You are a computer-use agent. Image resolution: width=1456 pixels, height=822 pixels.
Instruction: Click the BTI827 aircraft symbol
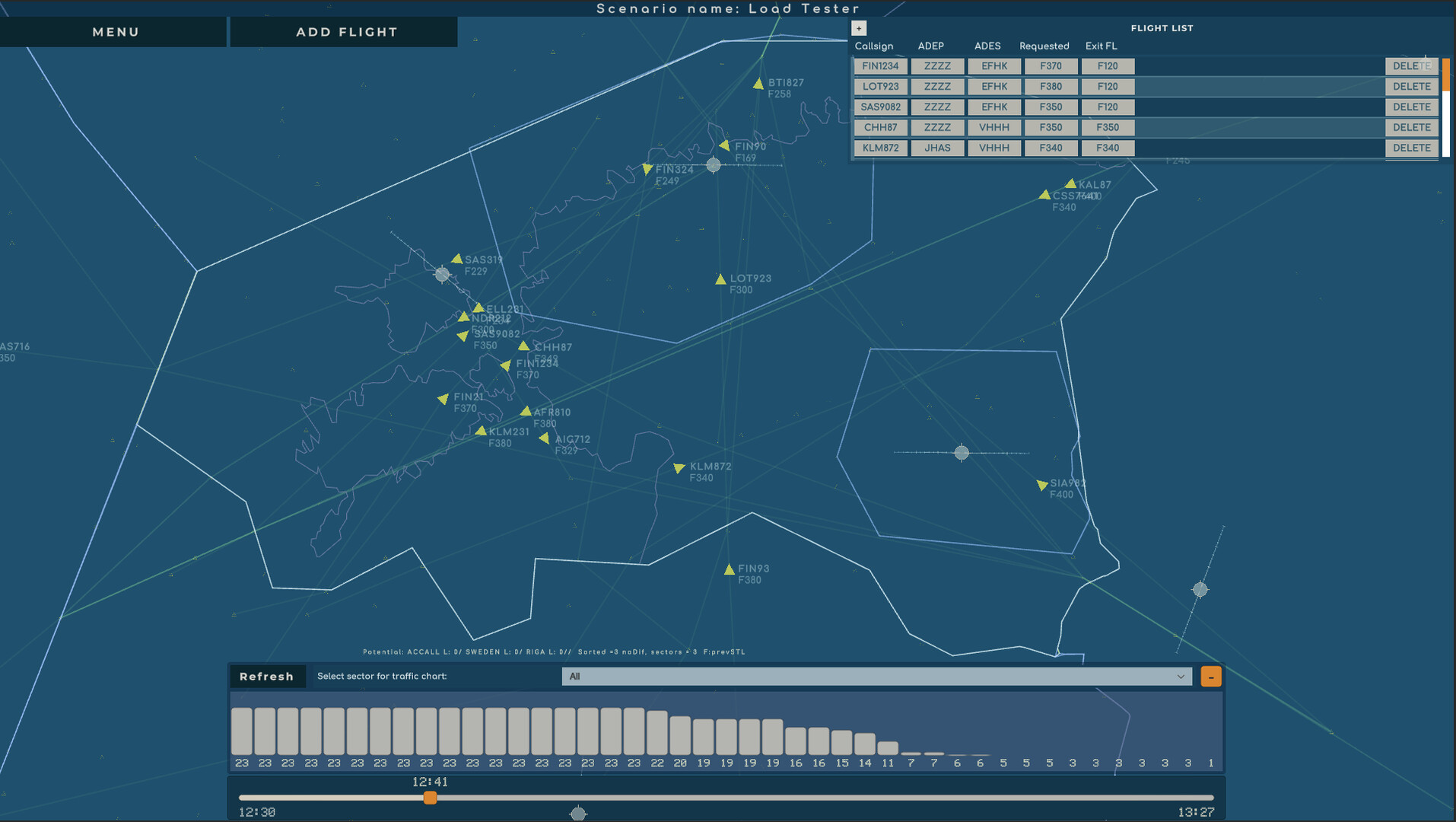[x=760, y=84]
